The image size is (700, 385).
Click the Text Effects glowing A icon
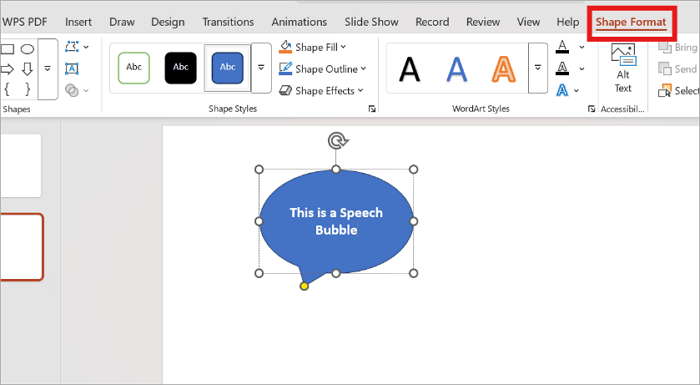pyautogui.click(x=562, y=91)
